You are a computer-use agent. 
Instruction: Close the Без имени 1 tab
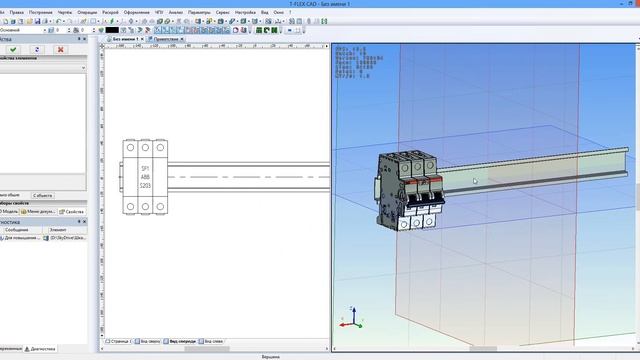(x=142, y=39)
